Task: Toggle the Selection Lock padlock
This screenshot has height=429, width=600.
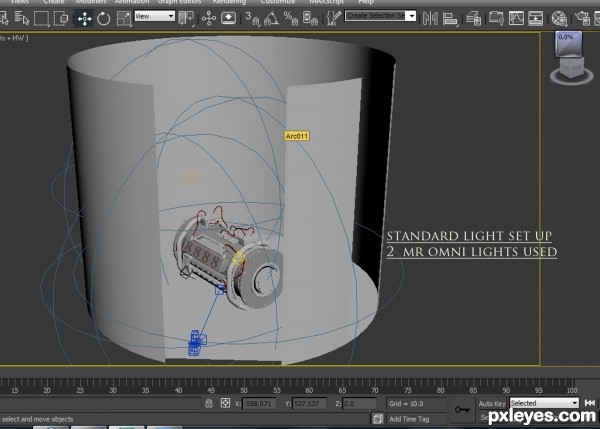Action: [209, 403]
